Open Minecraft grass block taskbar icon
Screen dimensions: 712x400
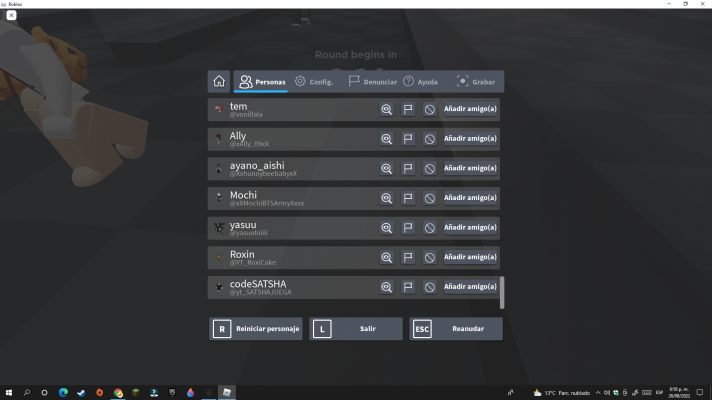[136, 392]
